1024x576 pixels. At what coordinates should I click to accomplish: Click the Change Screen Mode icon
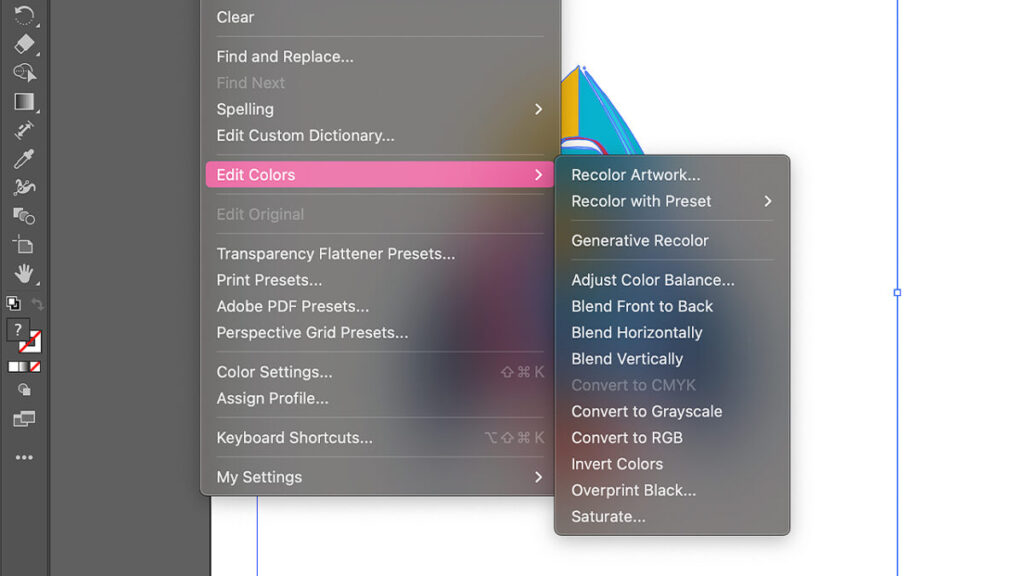pyautogui.click(x=24, y=419)
